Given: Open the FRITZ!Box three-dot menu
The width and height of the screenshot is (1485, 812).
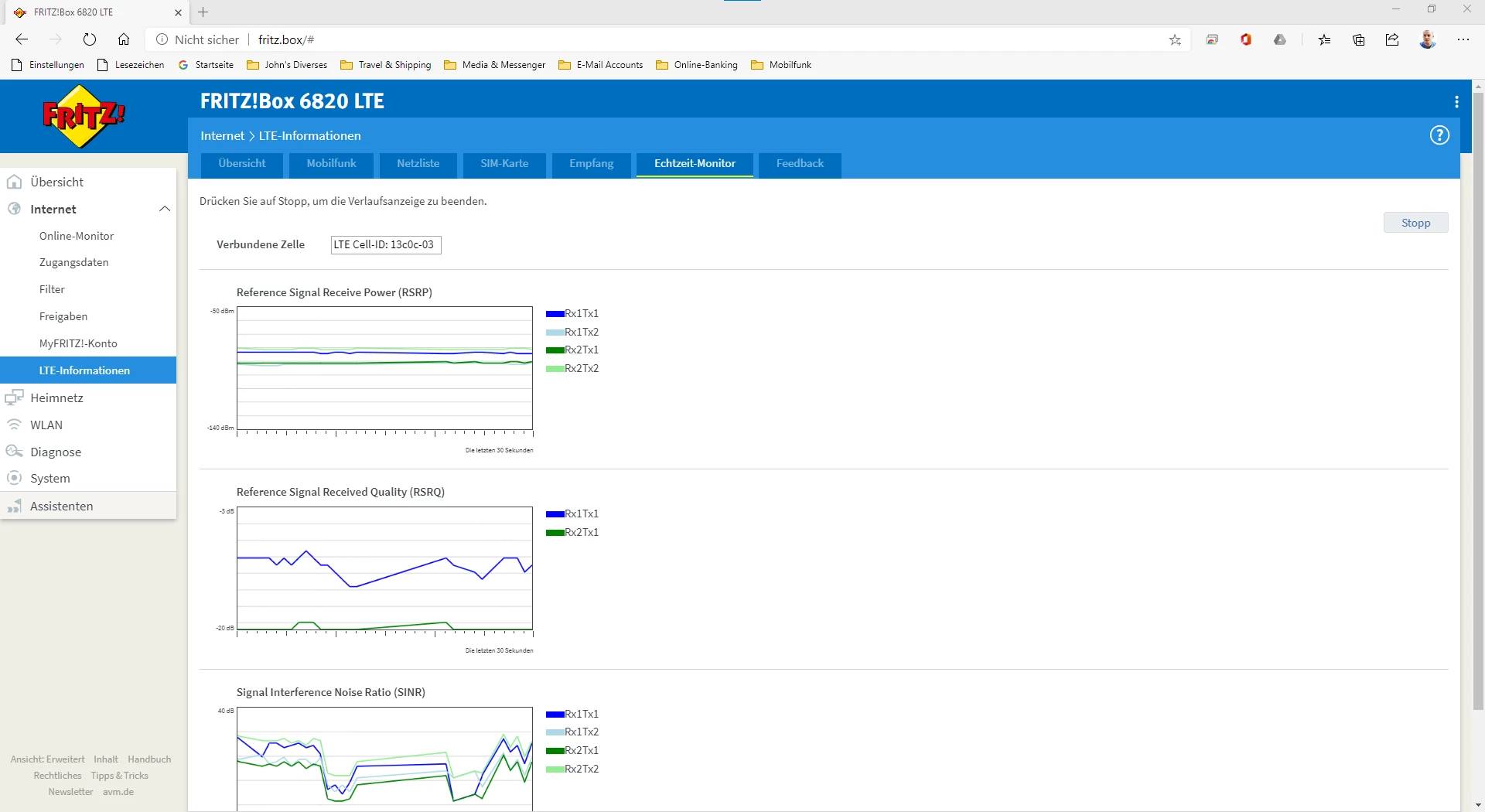Looking at the screenshot, I should point(1456,101).
